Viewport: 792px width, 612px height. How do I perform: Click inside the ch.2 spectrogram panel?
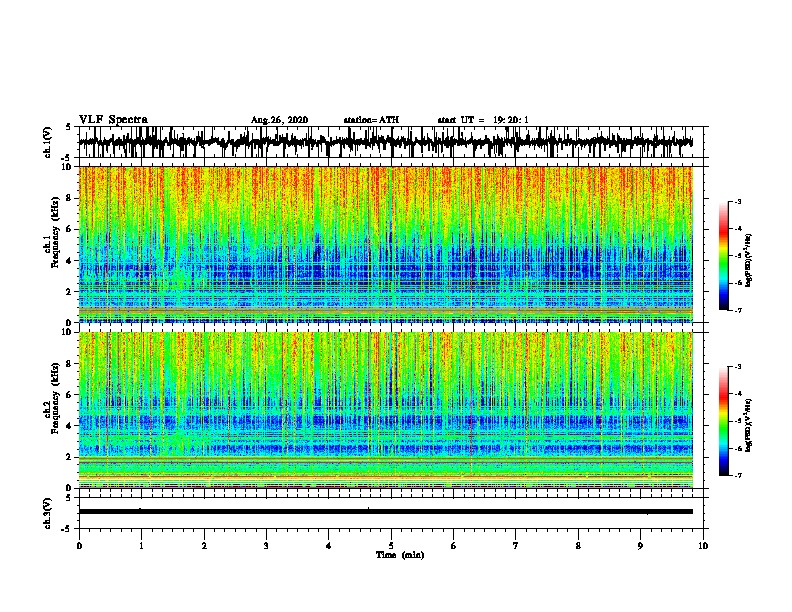pyautogui.click(x=386, y=410)
